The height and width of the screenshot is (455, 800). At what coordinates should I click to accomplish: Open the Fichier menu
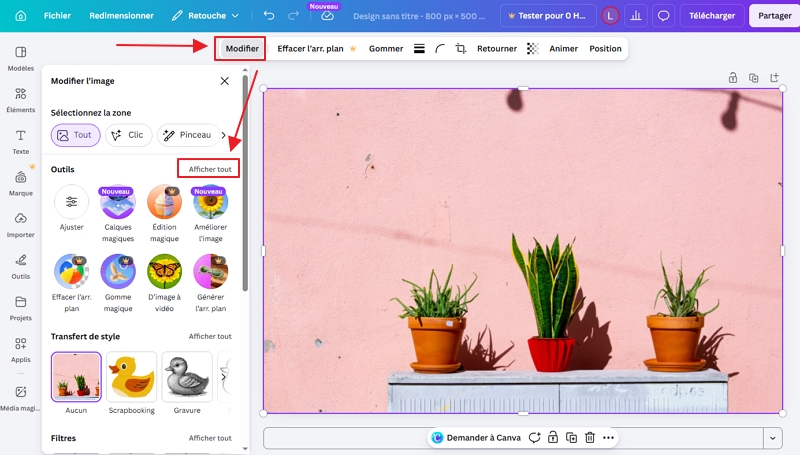point(57,16)
